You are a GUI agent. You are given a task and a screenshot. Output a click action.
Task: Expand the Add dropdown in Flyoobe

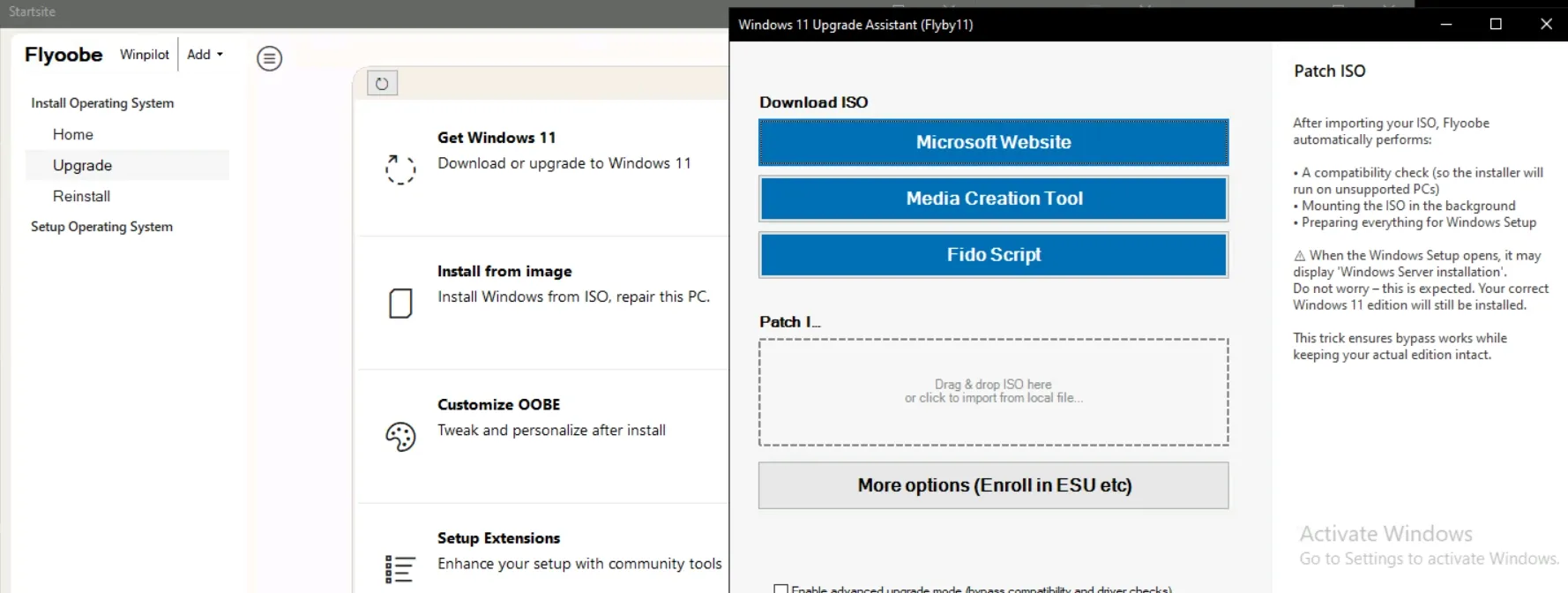[x=205, y=55]
